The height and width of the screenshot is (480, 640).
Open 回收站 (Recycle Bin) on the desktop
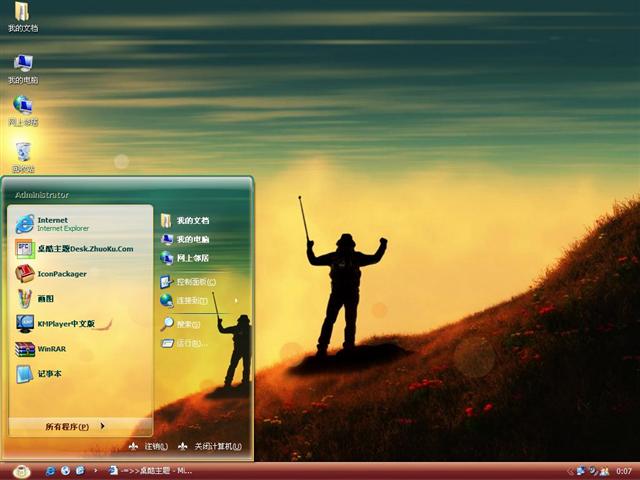pyautogui.click(x=22, y=153)
